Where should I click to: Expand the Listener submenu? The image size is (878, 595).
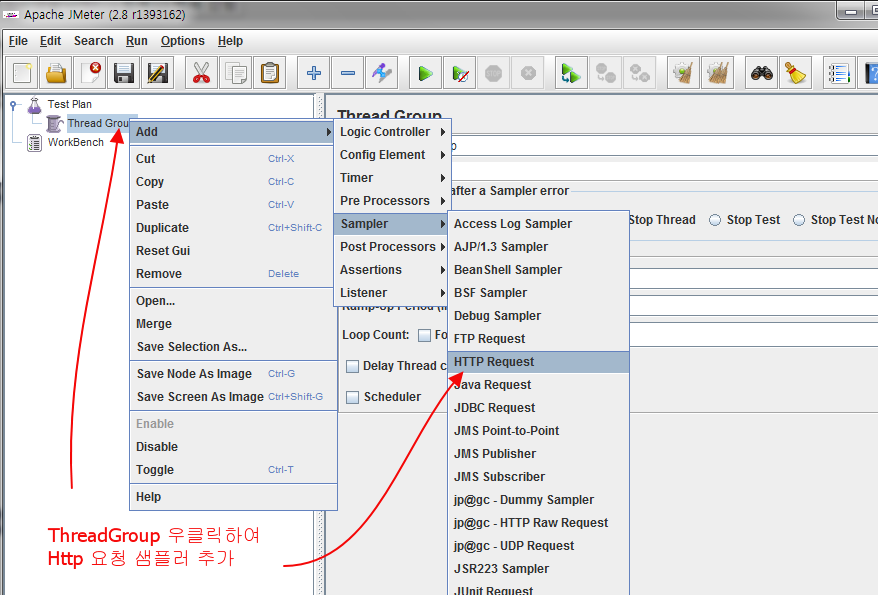[392, 292]
